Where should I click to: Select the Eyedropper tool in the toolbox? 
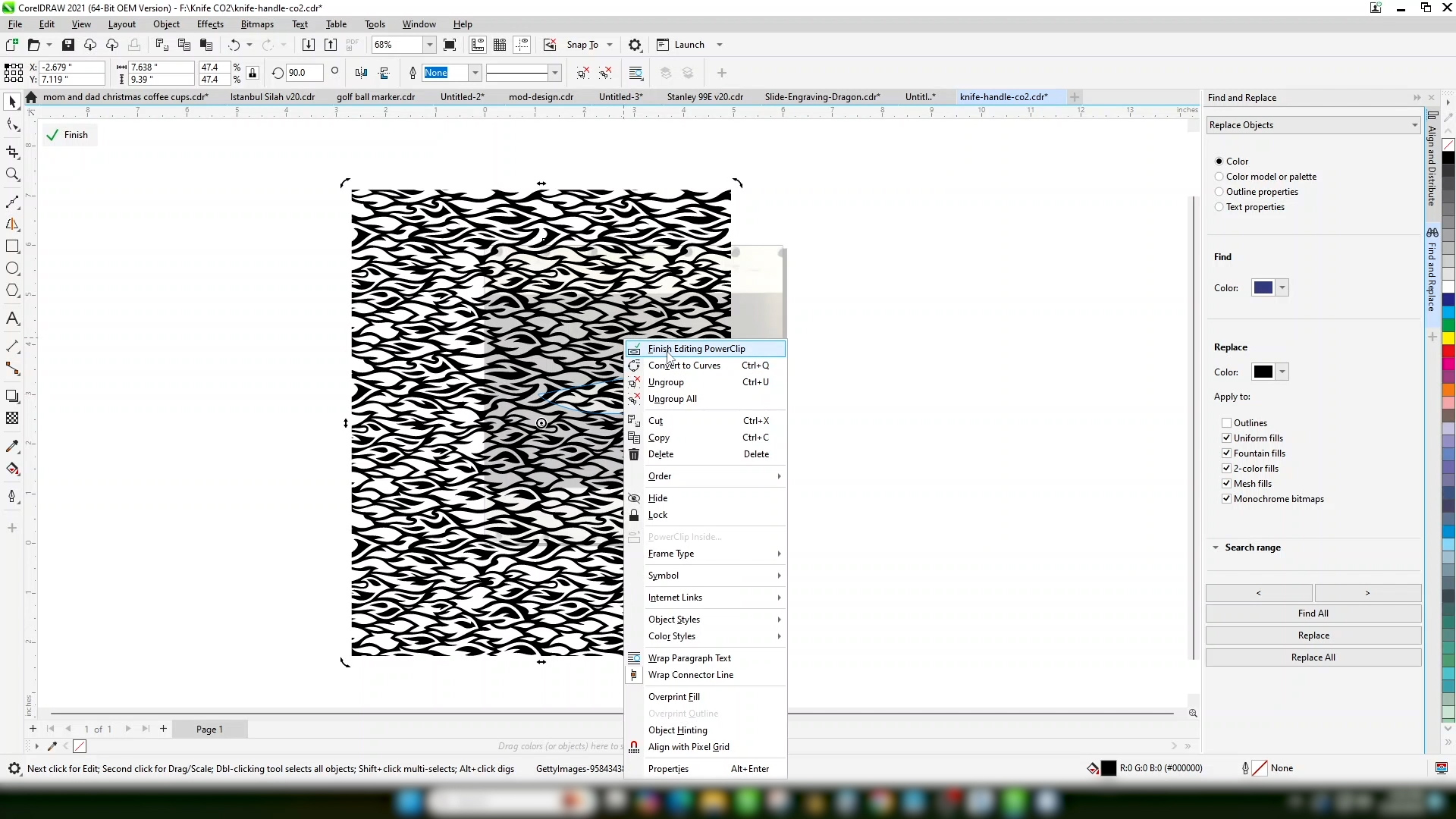tap(12, 447)
